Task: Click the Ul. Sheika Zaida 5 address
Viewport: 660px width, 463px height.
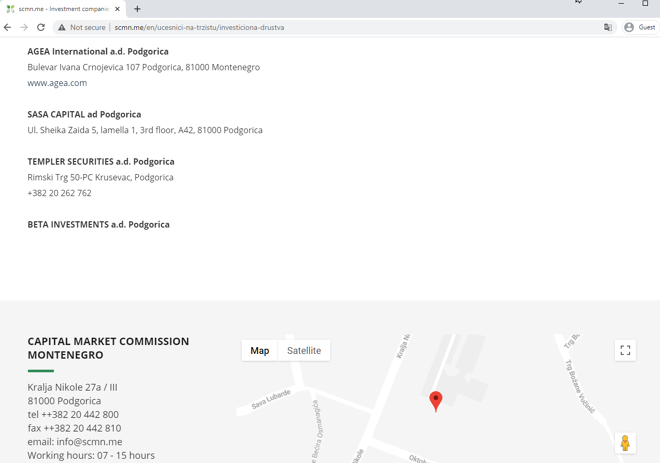Action: click(x=145, y=130)
